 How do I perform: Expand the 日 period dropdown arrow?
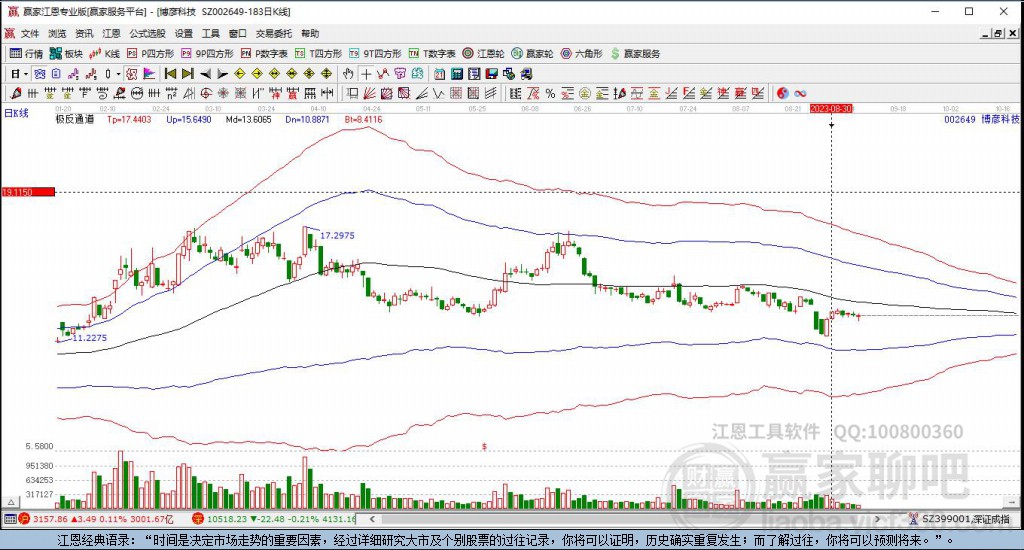click(x=25, y=74)
